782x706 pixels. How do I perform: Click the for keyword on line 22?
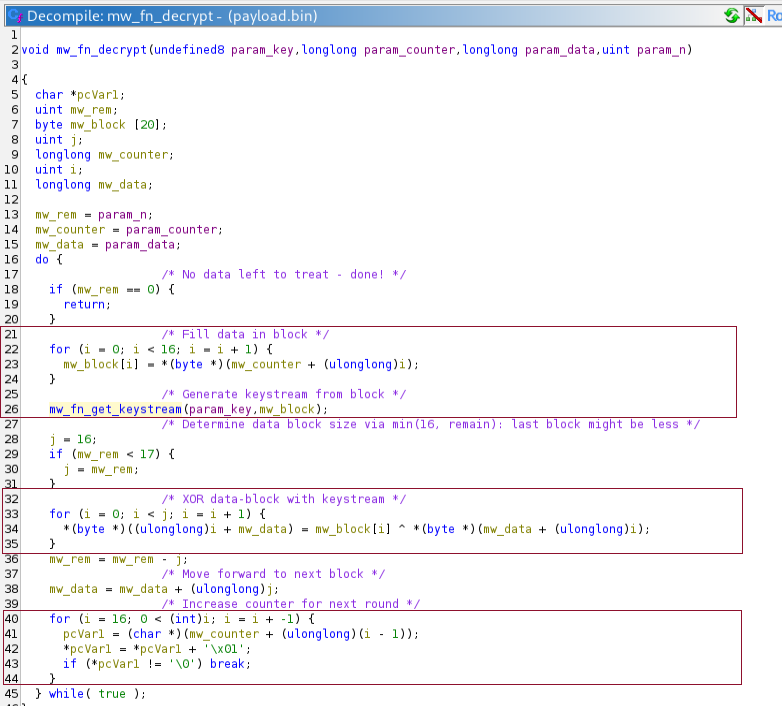[x=59, y=350]
